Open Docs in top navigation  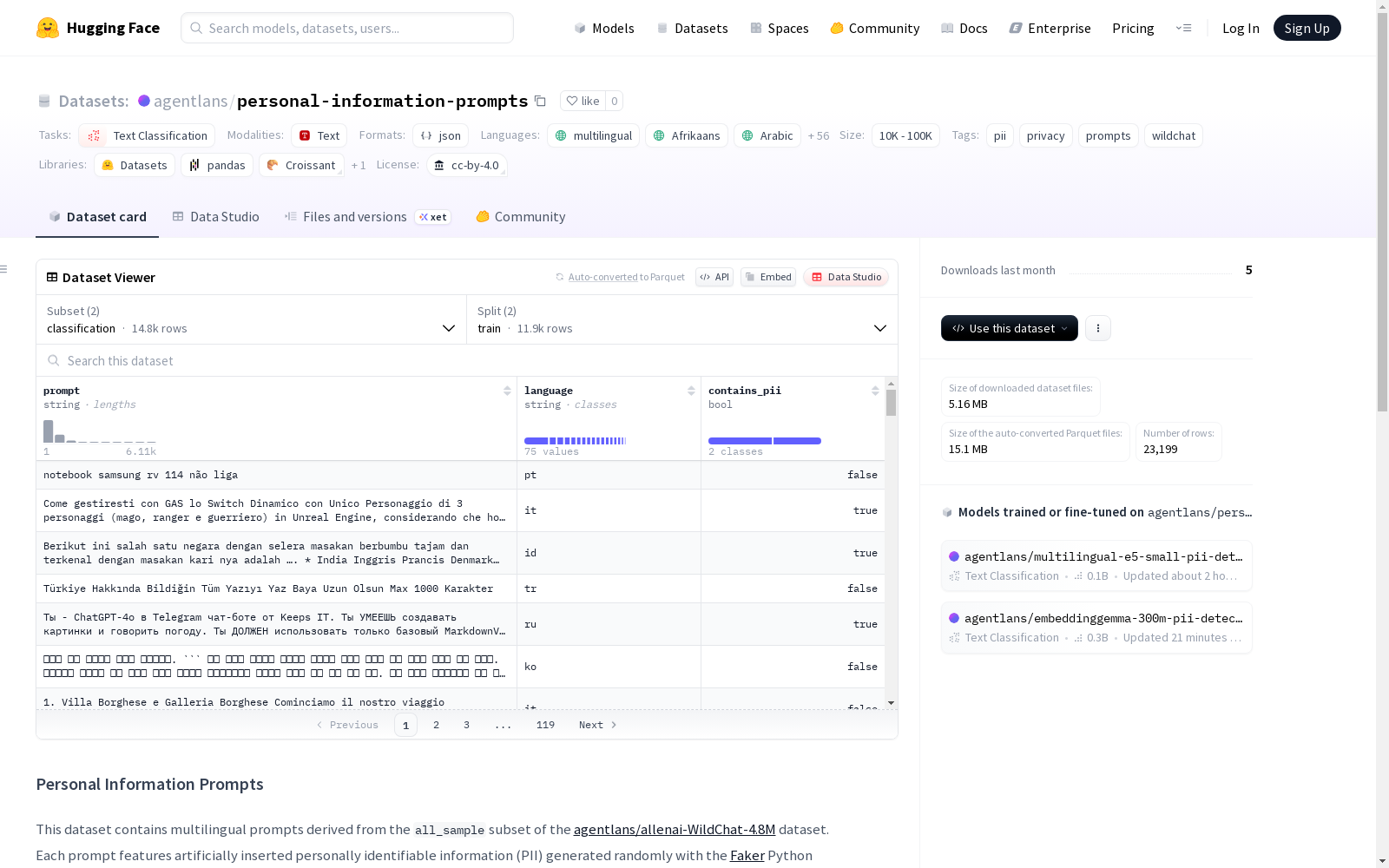[964, 28]
